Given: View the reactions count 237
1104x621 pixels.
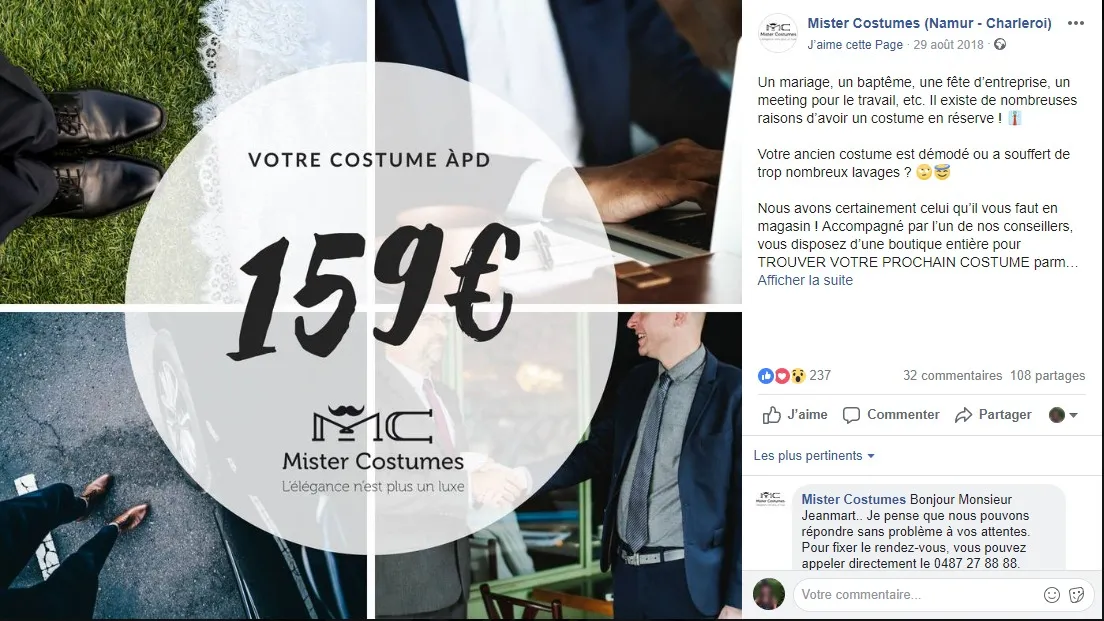Looking at the screenshot, I should pos(820,375).
